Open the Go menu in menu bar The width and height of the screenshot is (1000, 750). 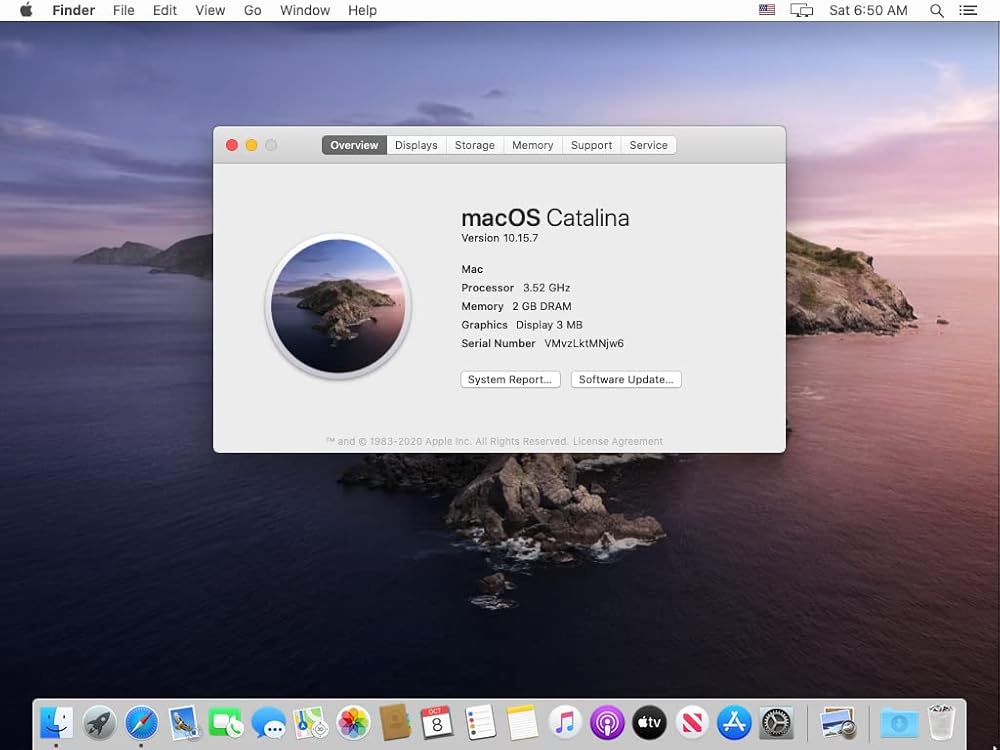tap(253, 10)
